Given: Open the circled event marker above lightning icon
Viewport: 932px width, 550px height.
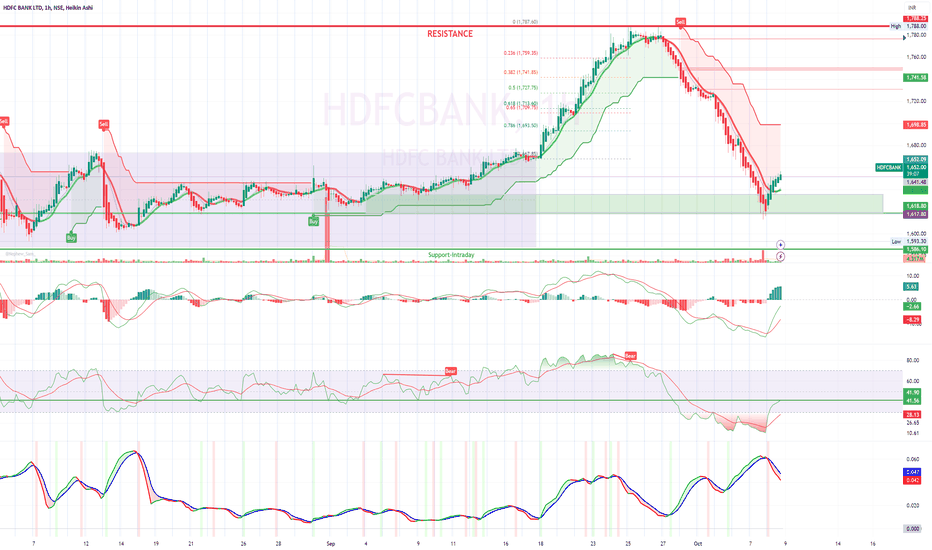Looking at the screenshot, I should 780,245.
